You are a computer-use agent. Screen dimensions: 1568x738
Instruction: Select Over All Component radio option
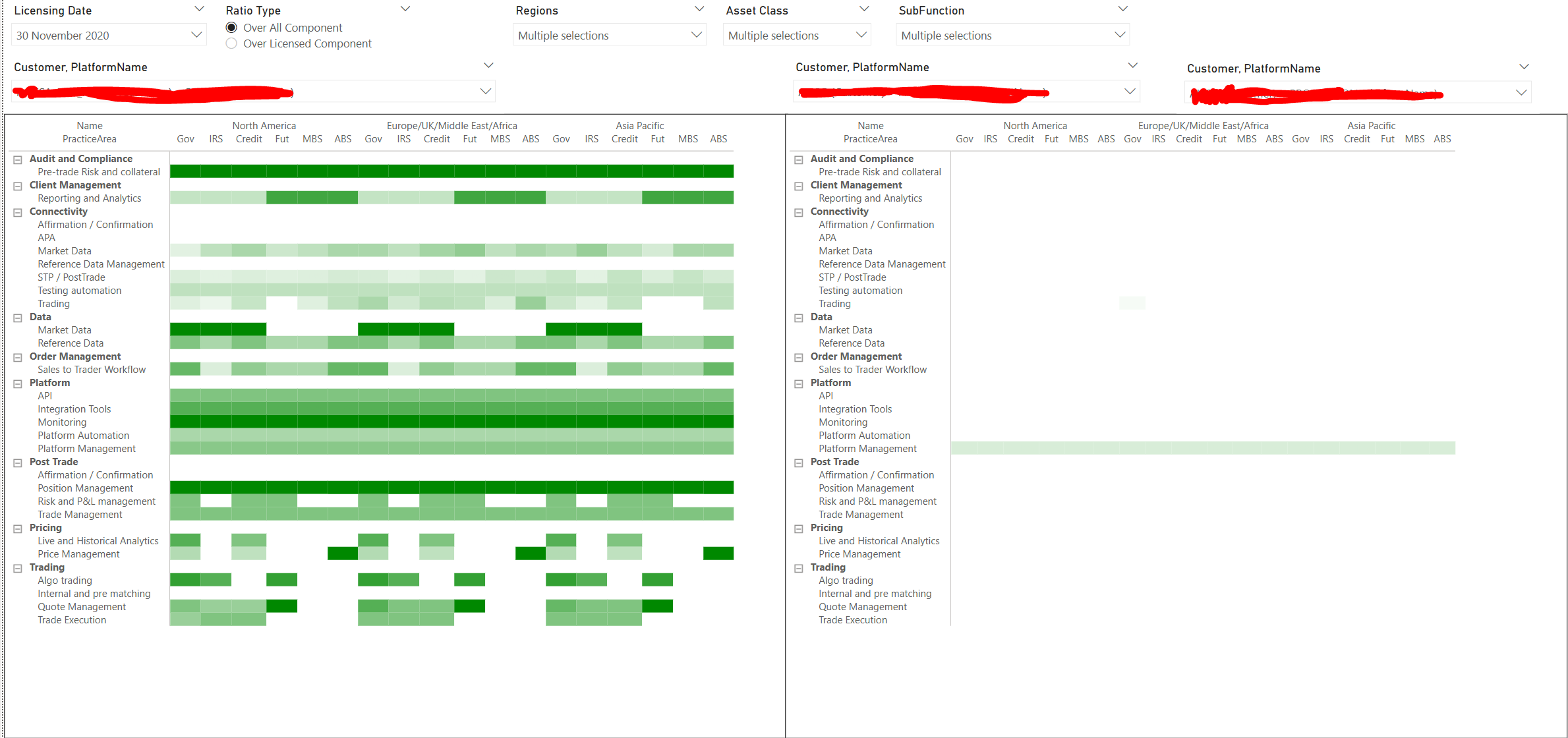(x=231, y=28)
